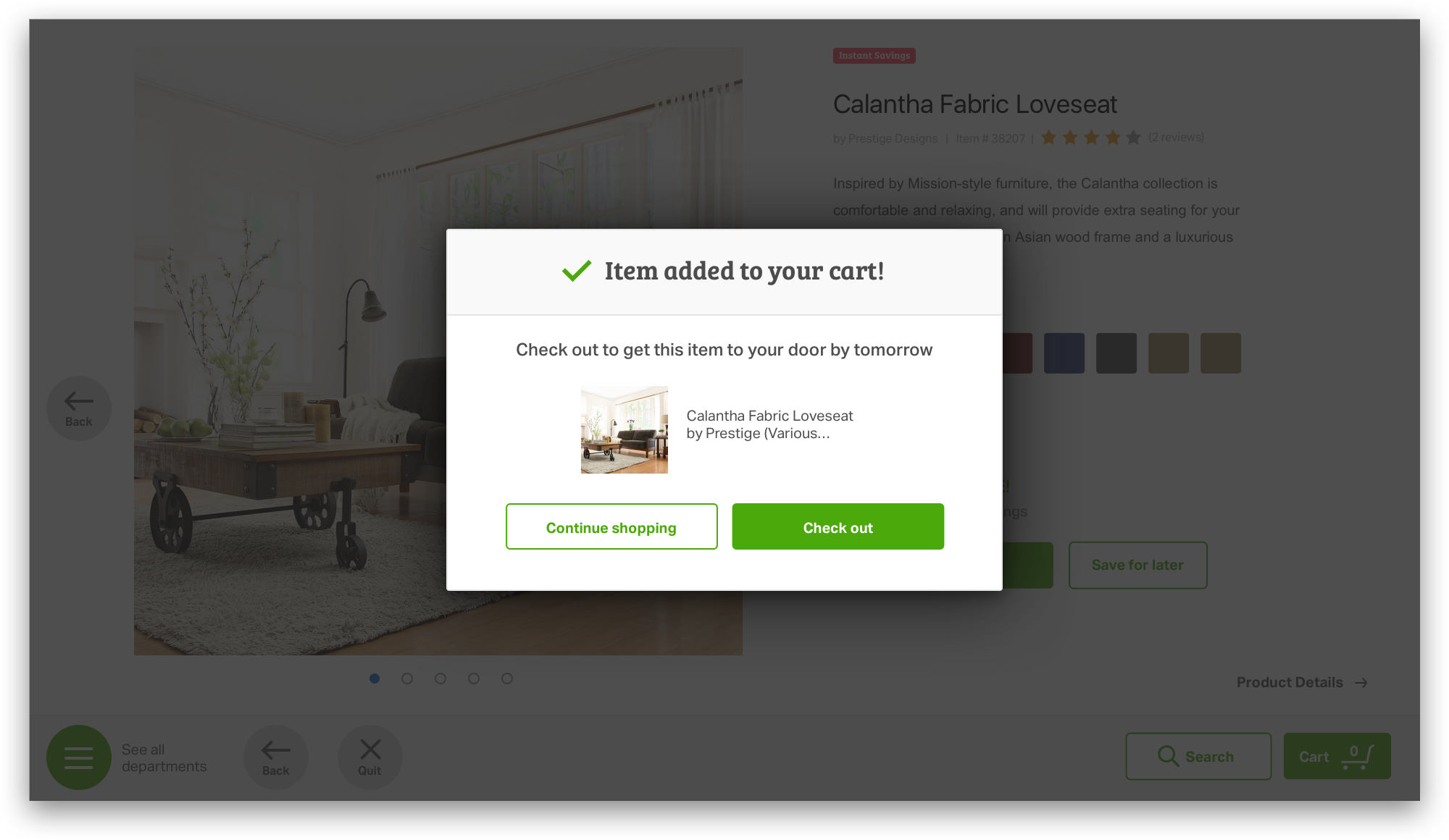
Task: Select the second image carousel dot
Action: coord(407,679)
